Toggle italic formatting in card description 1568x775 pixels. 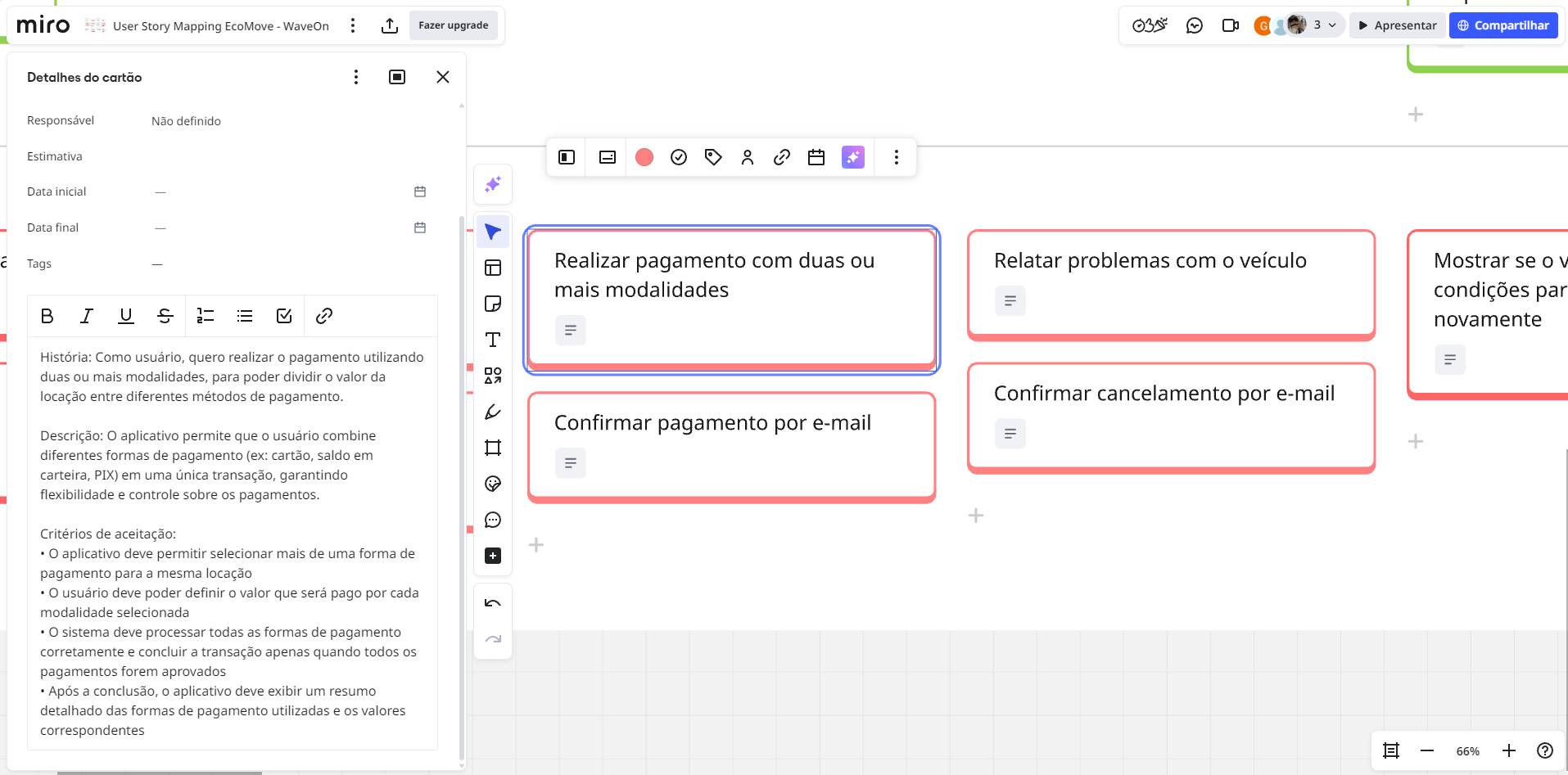click(x=87, y=316)
